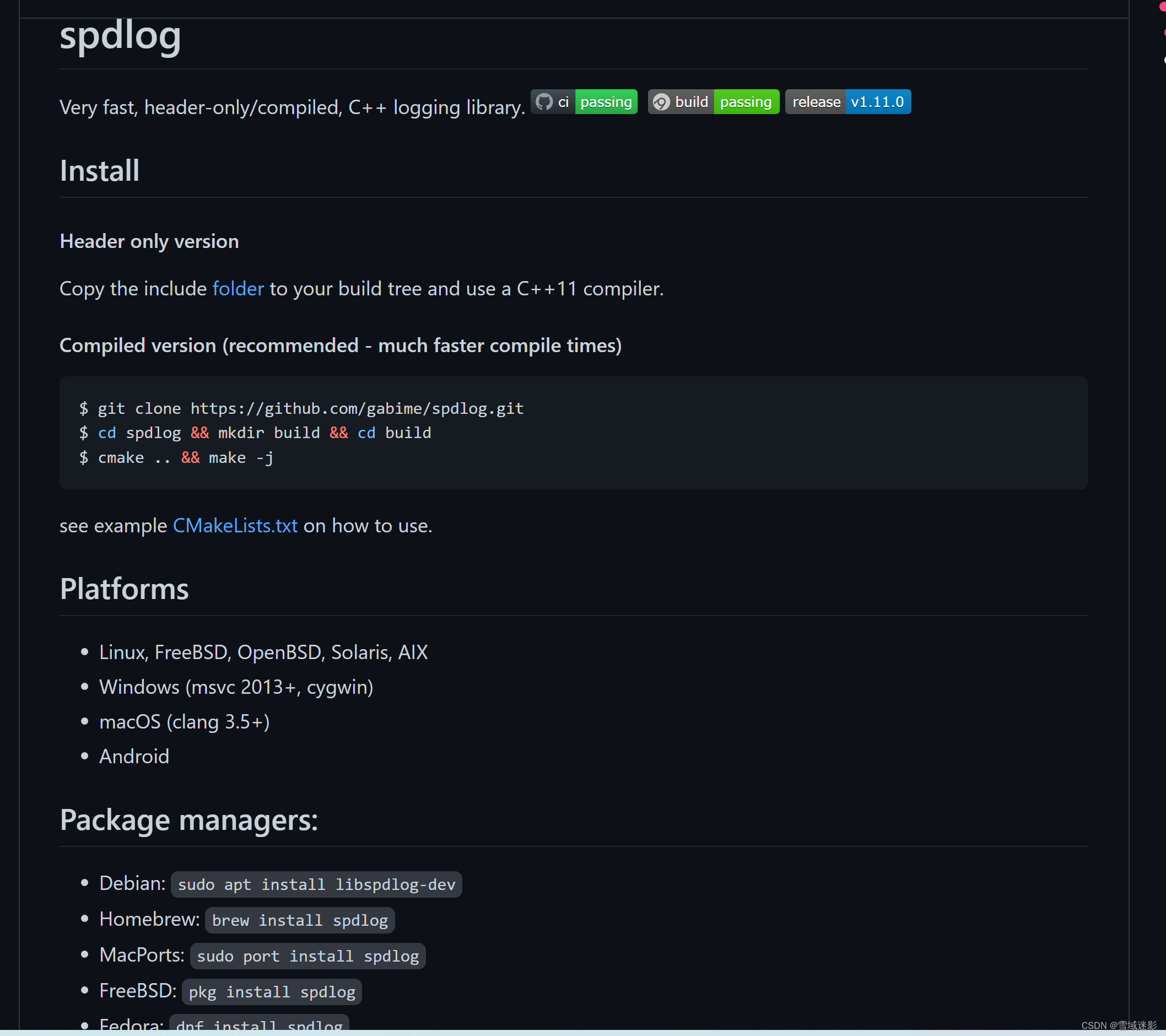Select the Platforms section tab heading

coord(124,589)
